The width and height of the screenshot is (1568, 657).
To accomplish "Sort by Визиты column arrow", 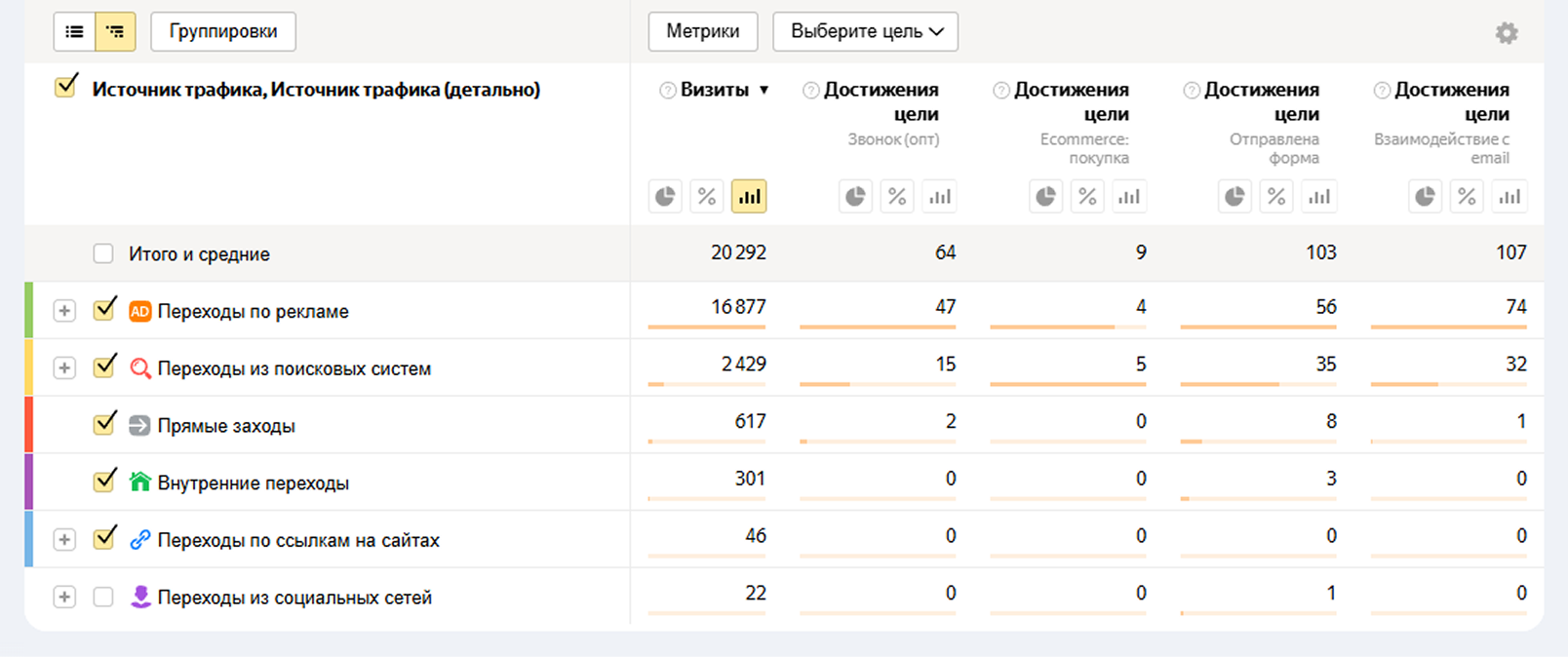I will [x=764, y=90].
